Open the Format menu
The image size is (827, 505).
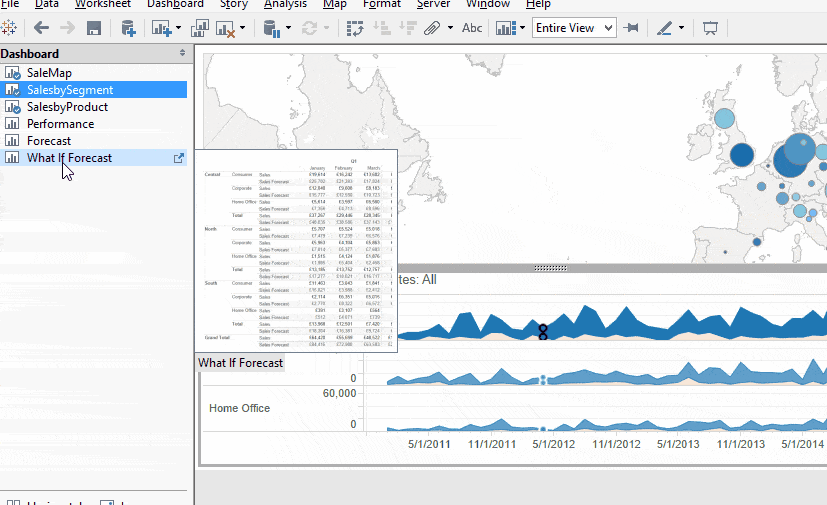[382, 5]
